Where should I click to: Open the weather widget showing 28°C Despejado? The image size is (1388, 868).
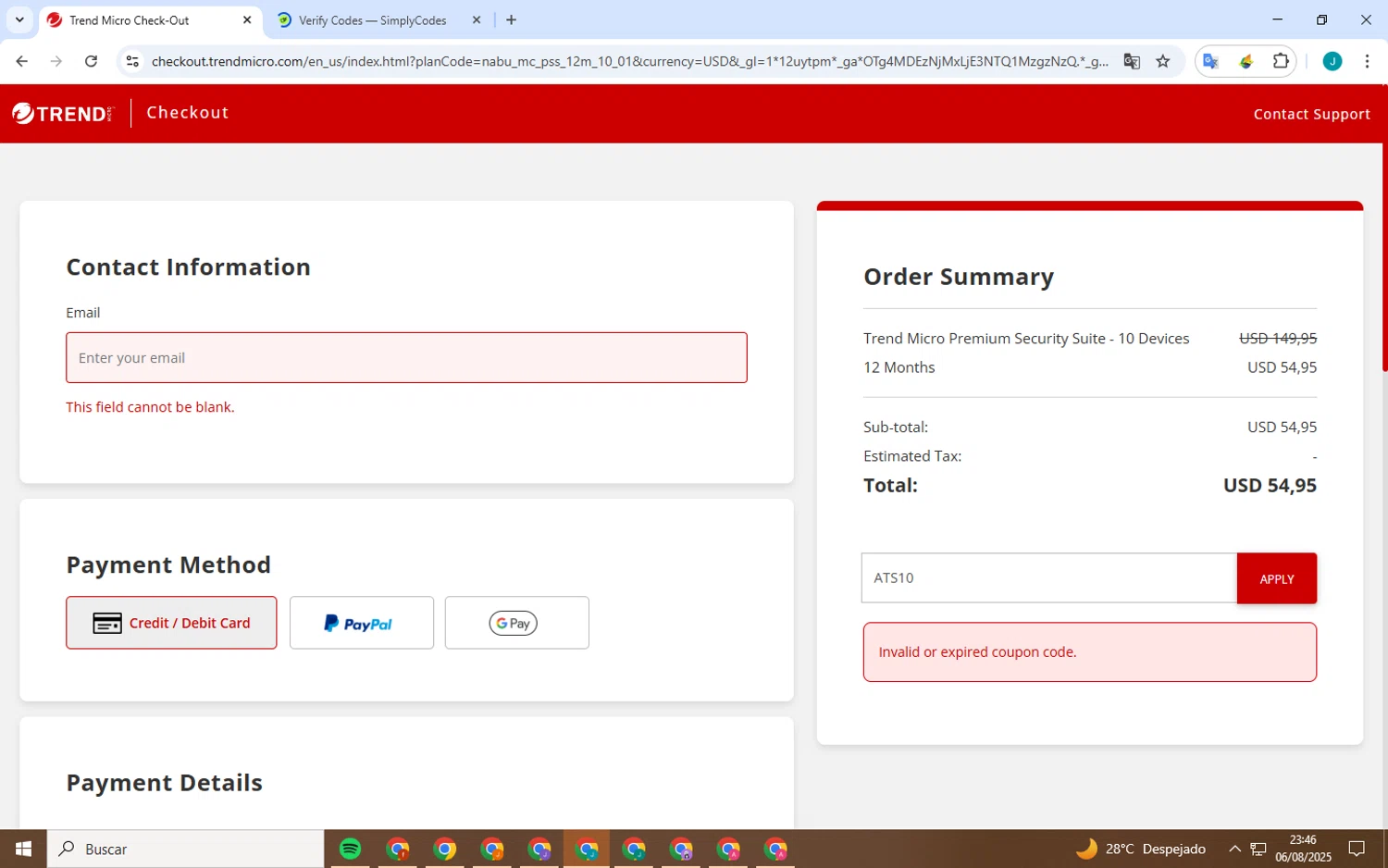point(1141,849)
